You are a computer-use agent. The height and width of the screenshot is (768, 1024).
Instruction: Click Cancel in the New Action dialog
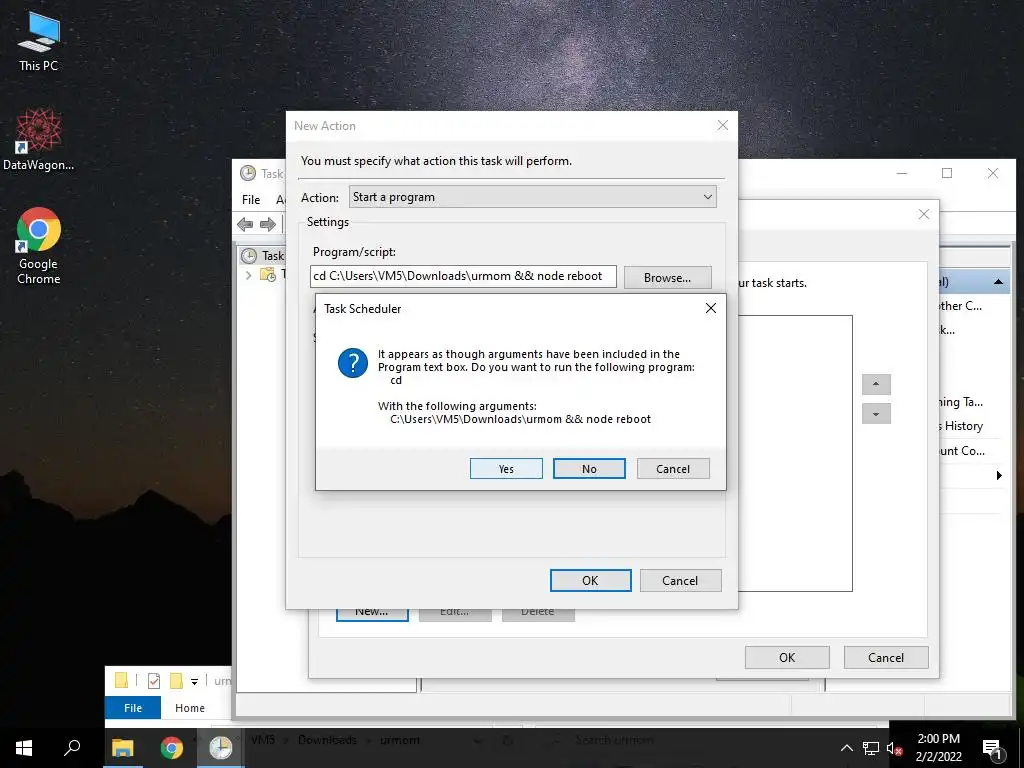(680, 581)
